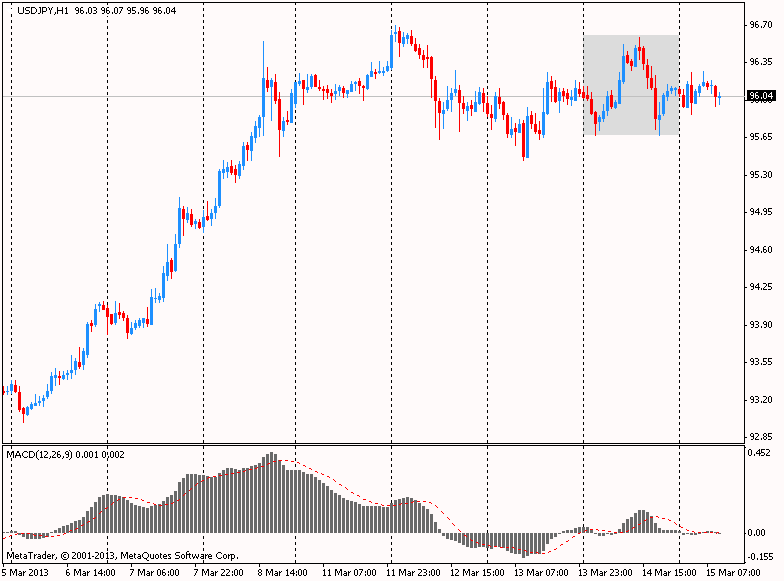Click the 94.25 price scale label
This screenshot has width=784, height=581.
pos(760,287)
